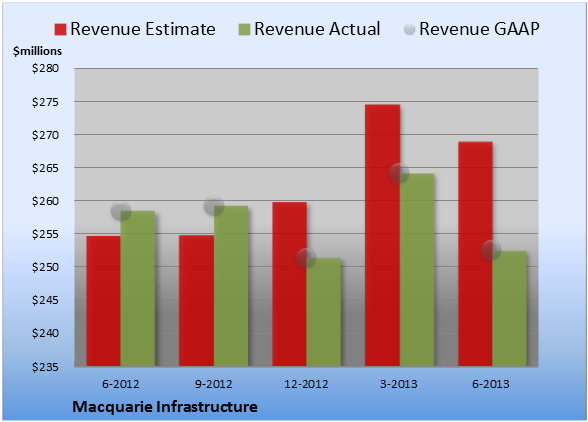This screenshot has width=588, height=422.
Task: Click the $250 y-axis label
Action: (x=45, y=267)
